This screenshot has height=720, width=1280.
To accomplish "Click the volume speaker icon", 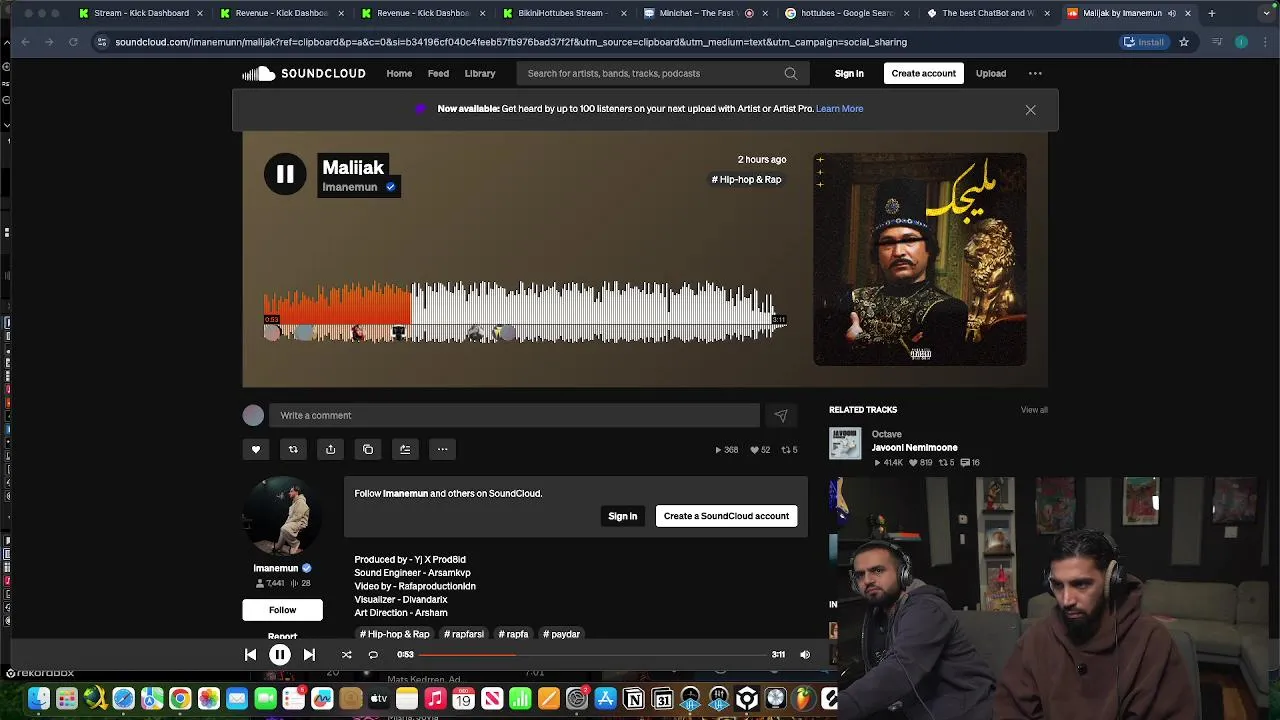I will pyautogui.click(x=805, y=655).
